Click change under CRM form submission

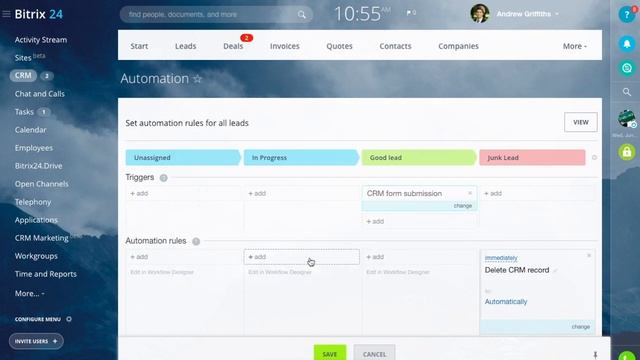click(462, 206)
